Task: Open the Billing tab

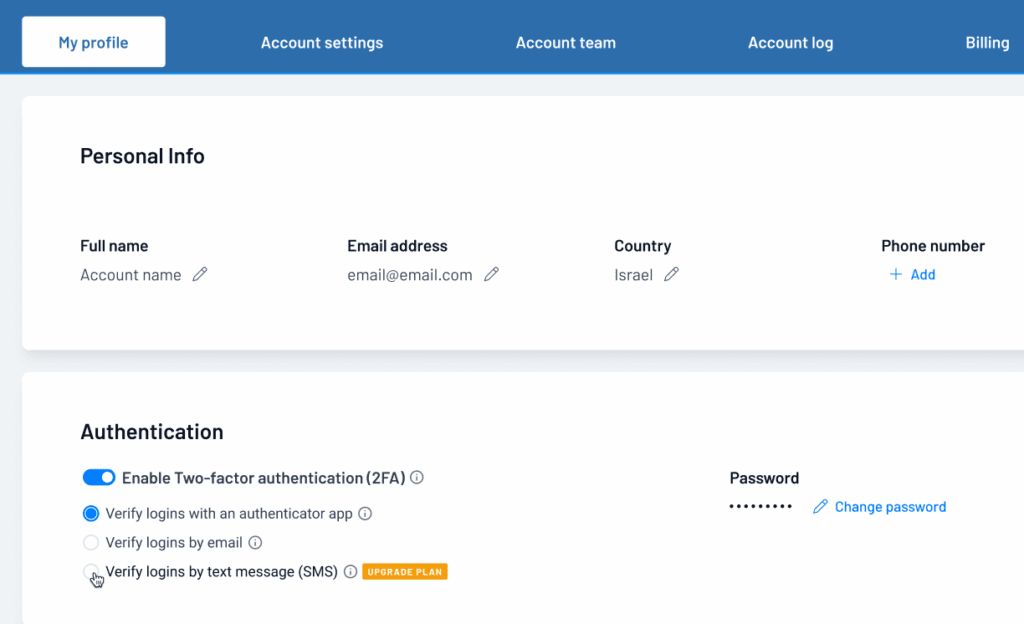Action: click(987, 43)
